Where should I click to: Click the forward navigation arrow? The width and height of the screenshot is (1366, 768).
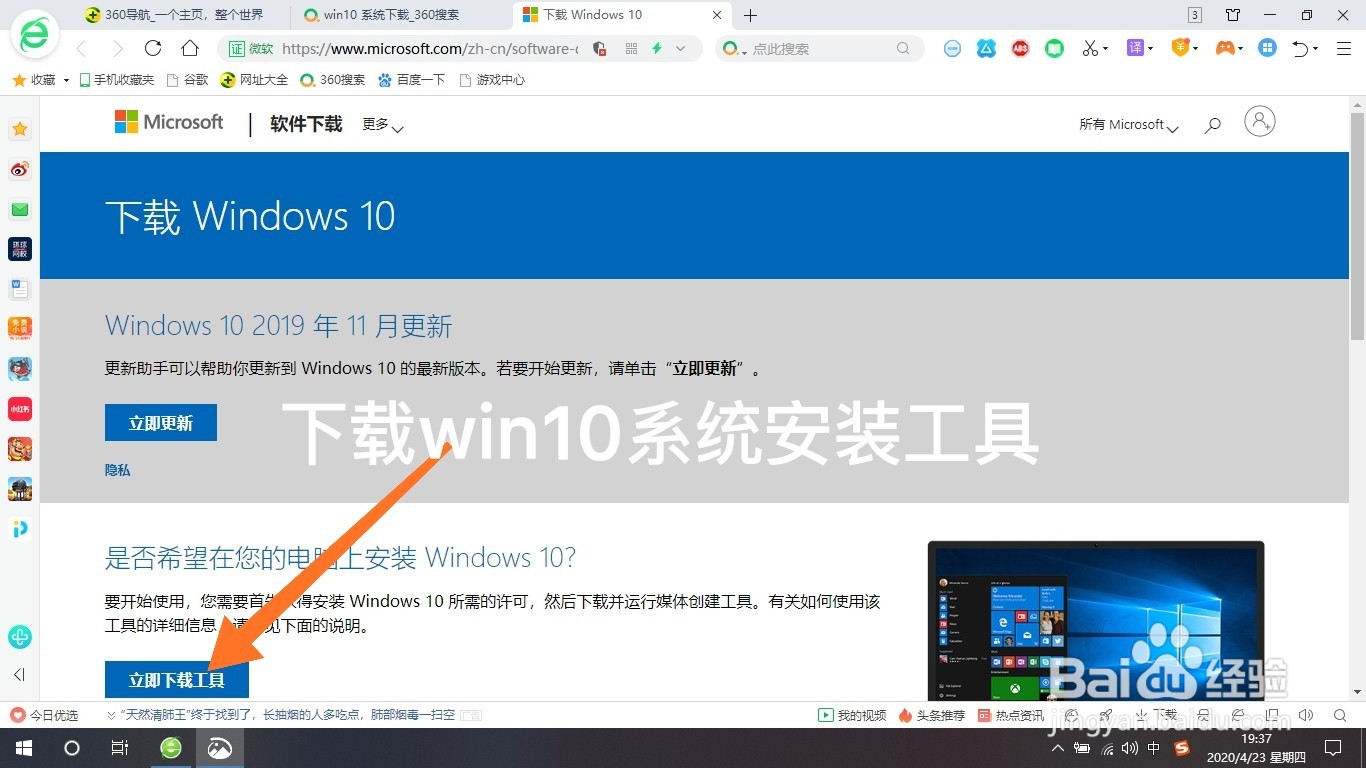118,48
